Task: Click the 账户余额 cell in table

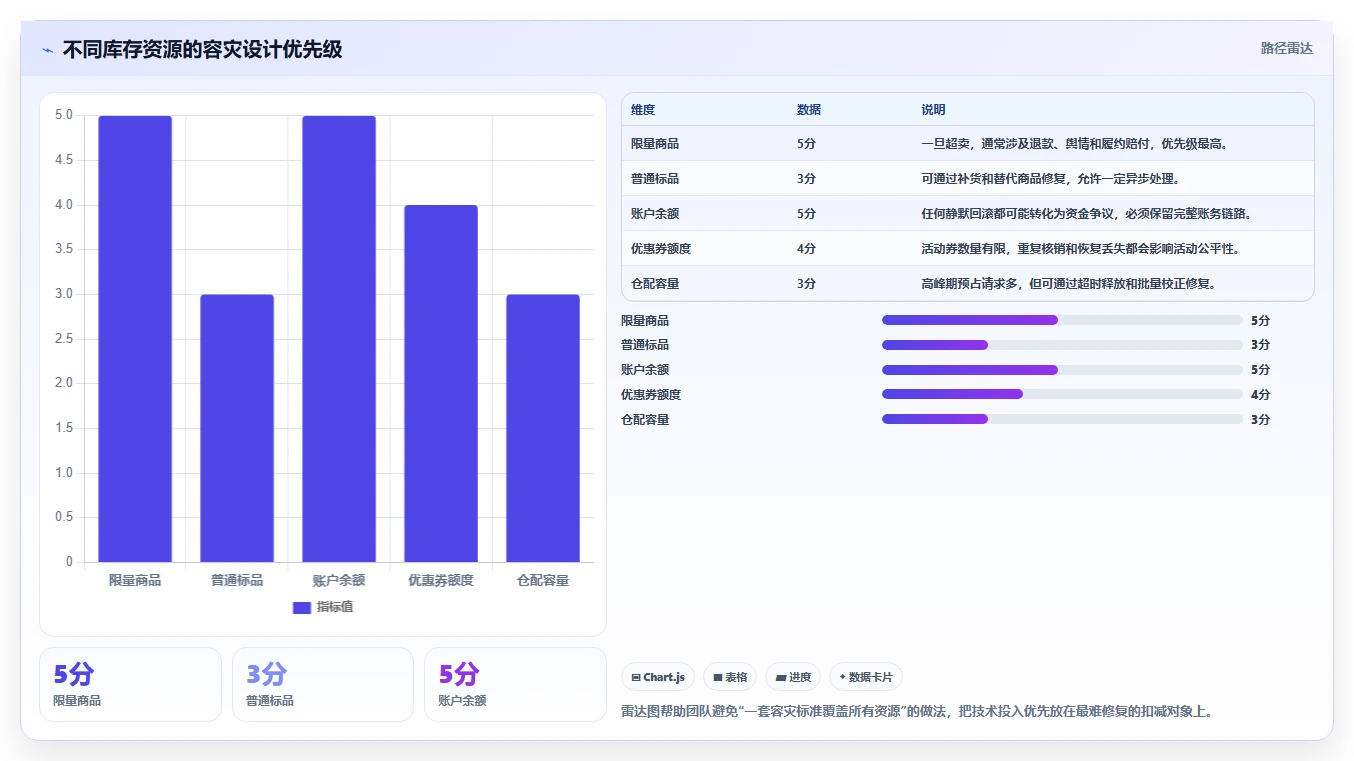Action: [655, 214]
